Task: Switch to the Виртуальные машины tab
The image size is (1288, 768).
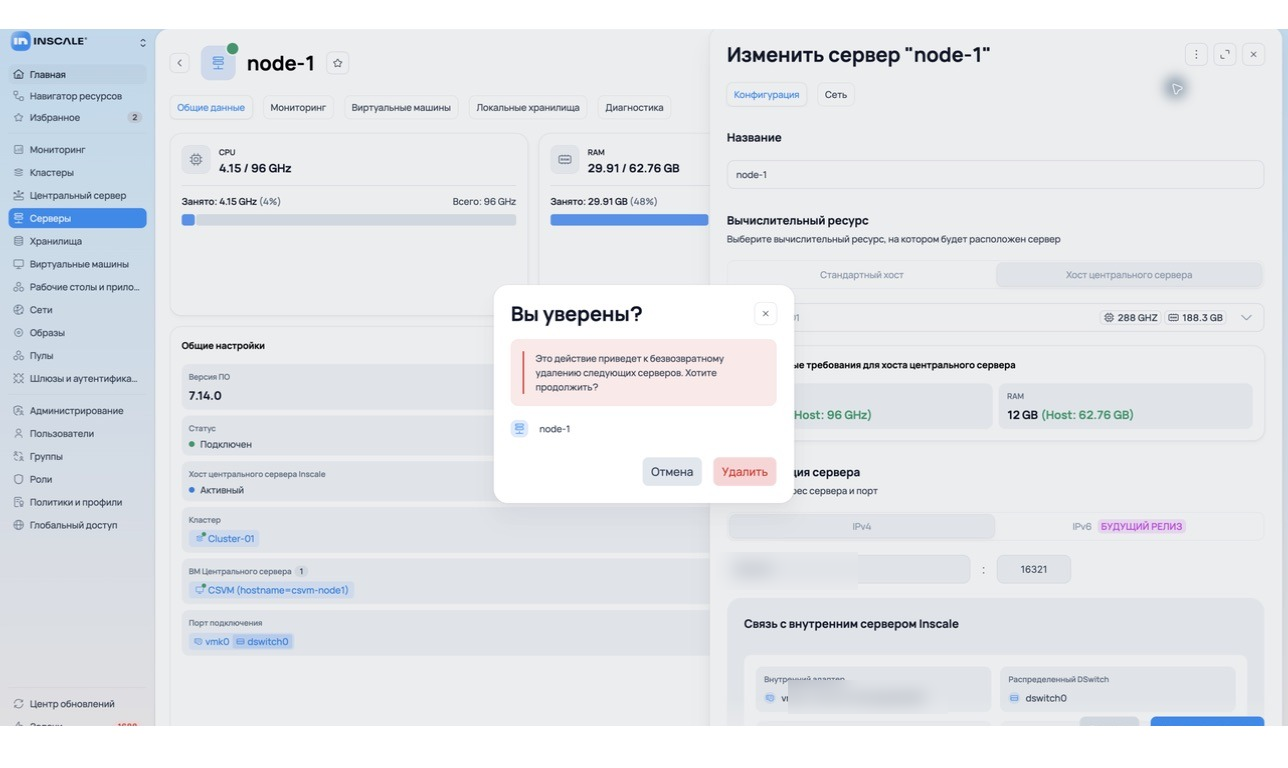Action: pyautogui.click(x=401, y=107)
